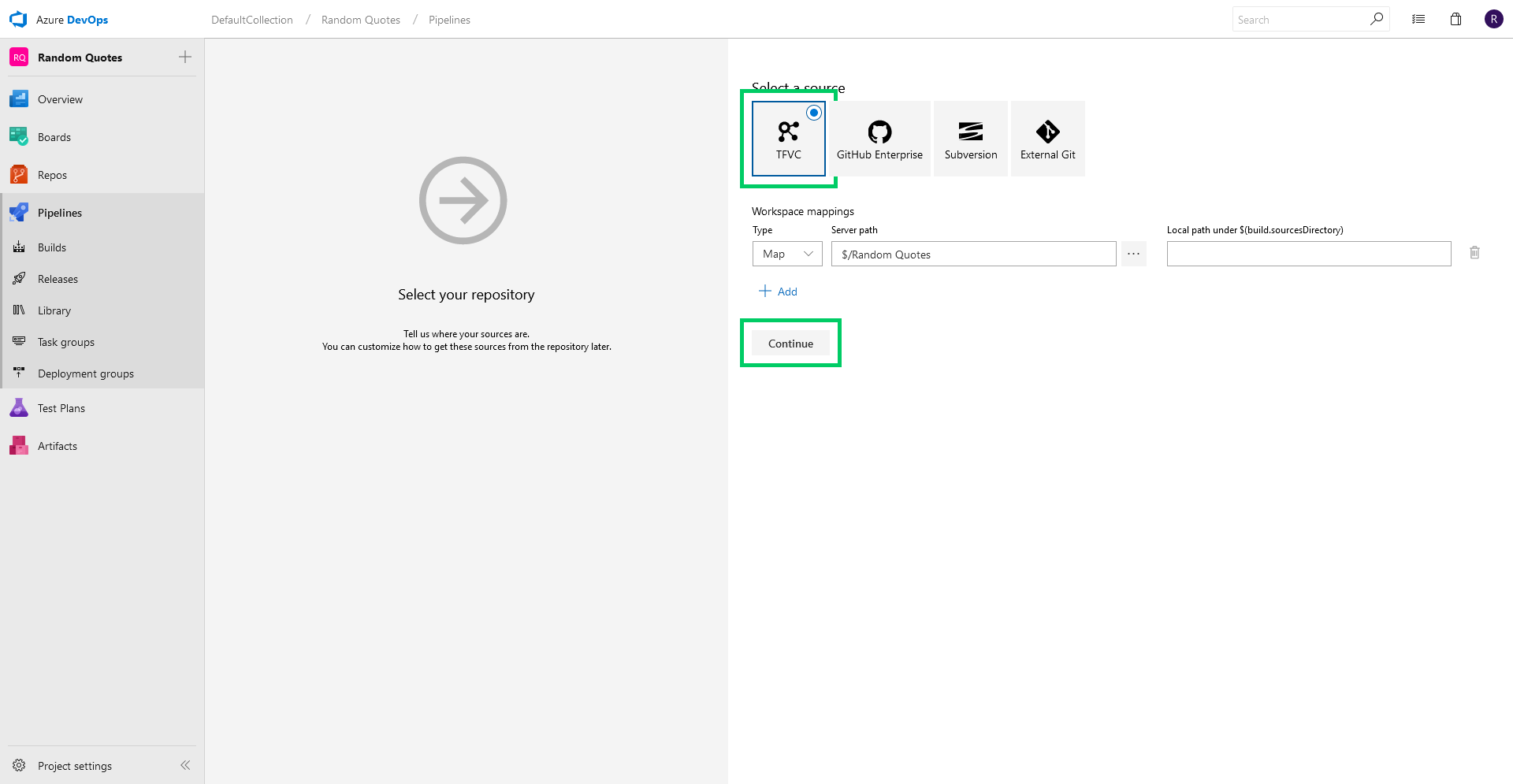Click the Pipelines rocket icon
This screenshot has width=1513, height=784.
click(19, 213)
